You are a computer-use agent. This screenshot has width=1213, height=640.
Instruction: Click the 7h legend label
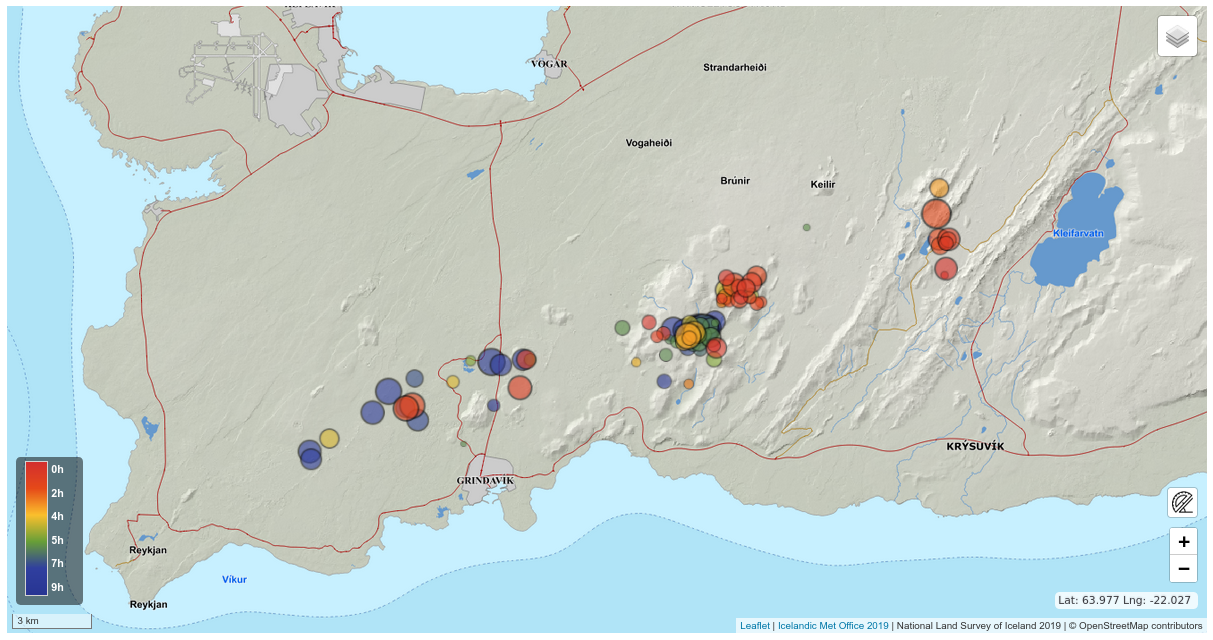pyautogui.click(x=58, y=563)
